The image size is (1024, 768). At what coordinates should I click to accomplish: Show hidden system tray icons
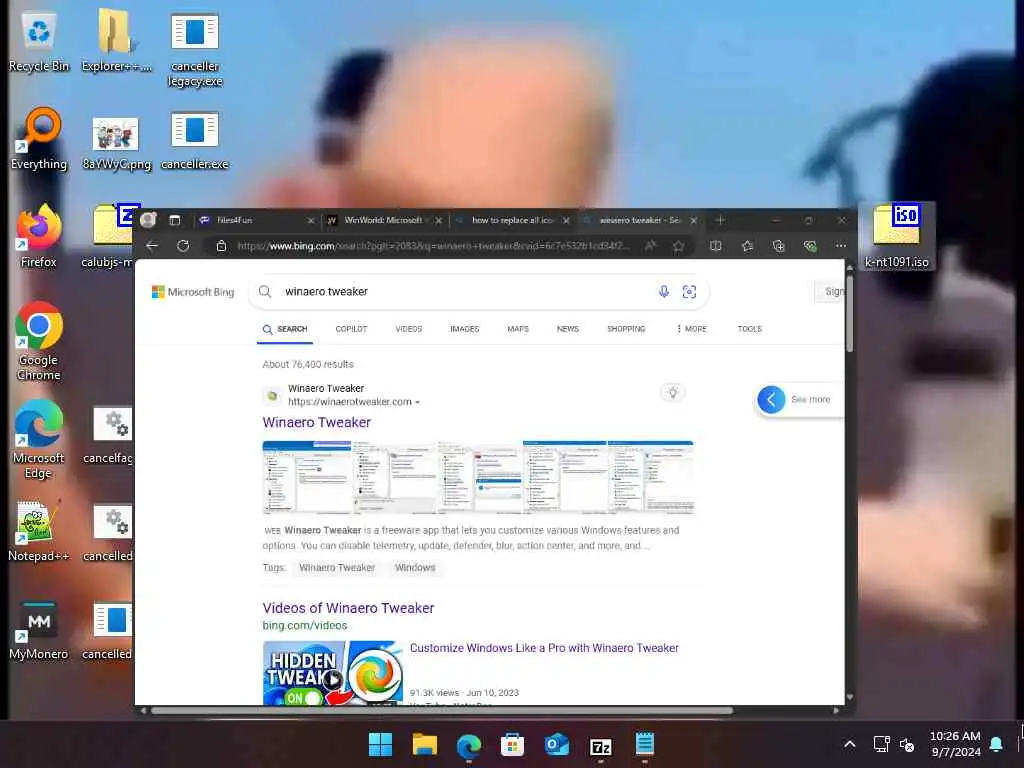pos(850,744)
